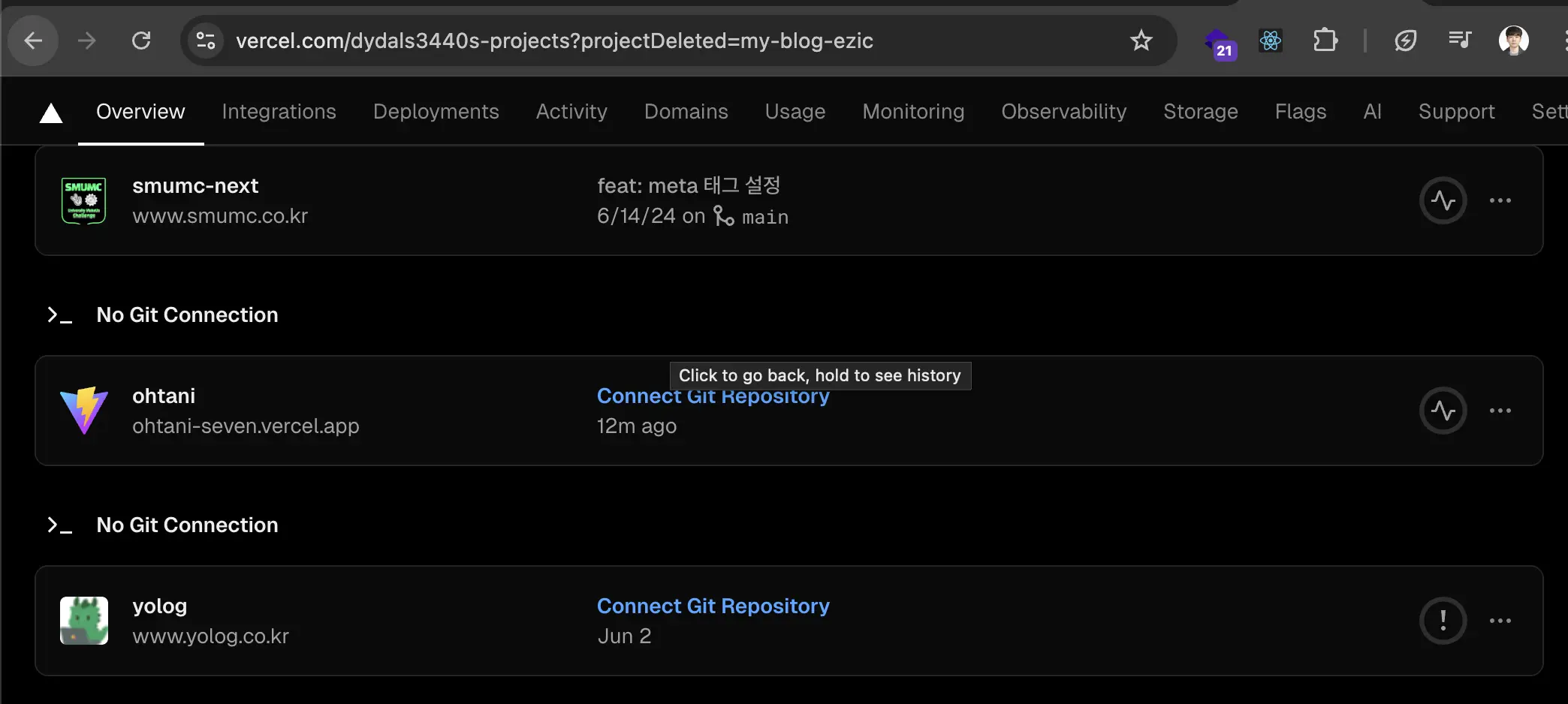The height and width of the screenshot is (704, 1568).
Task: Click the yolog project avatar thumbnail
Action: (x=84, y=621)
